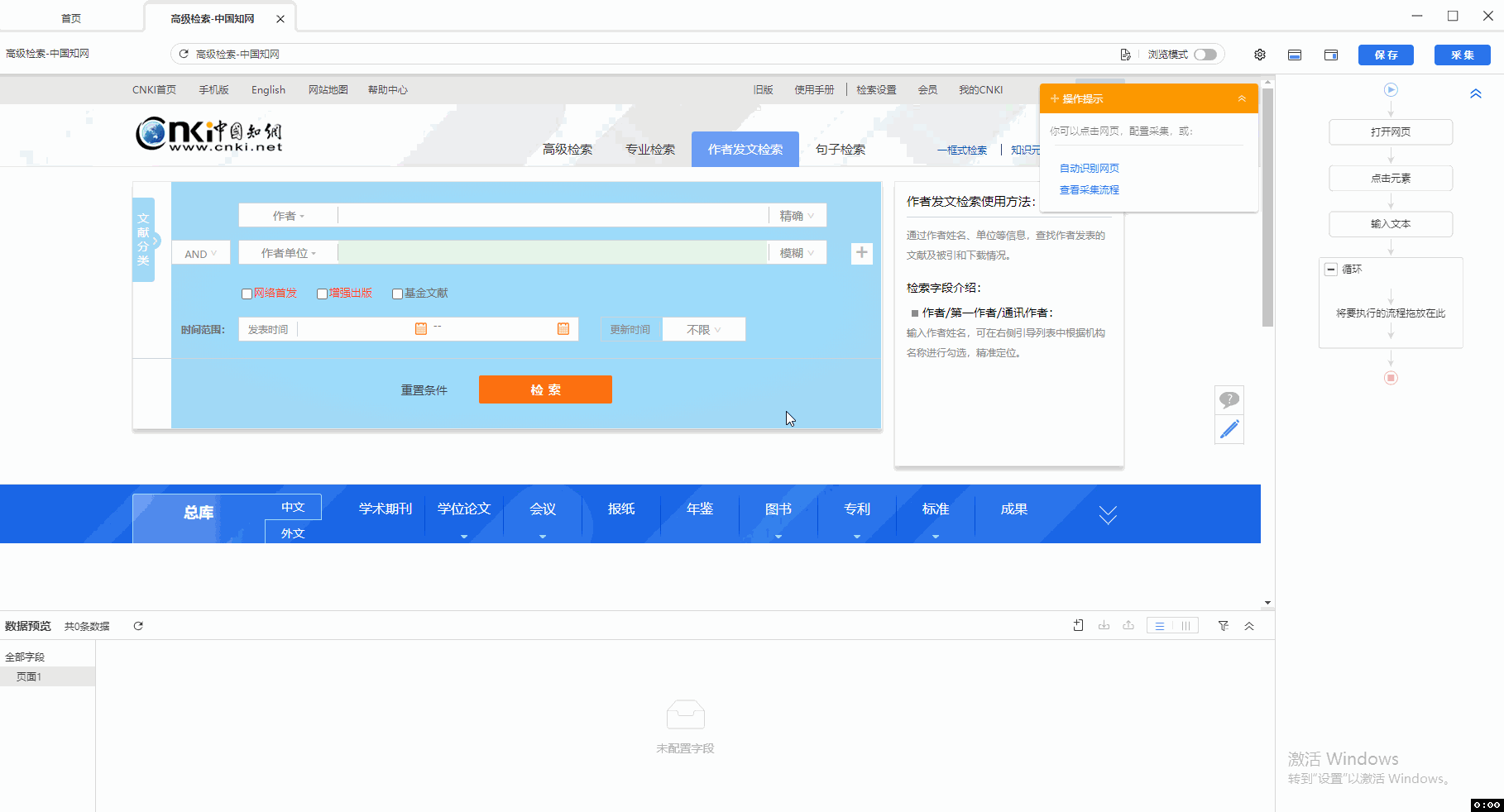The height and width of the screenshot is (812, 1504).
Task: Check the 基金文献 checkbox
Action: click(x=397, y=294)
